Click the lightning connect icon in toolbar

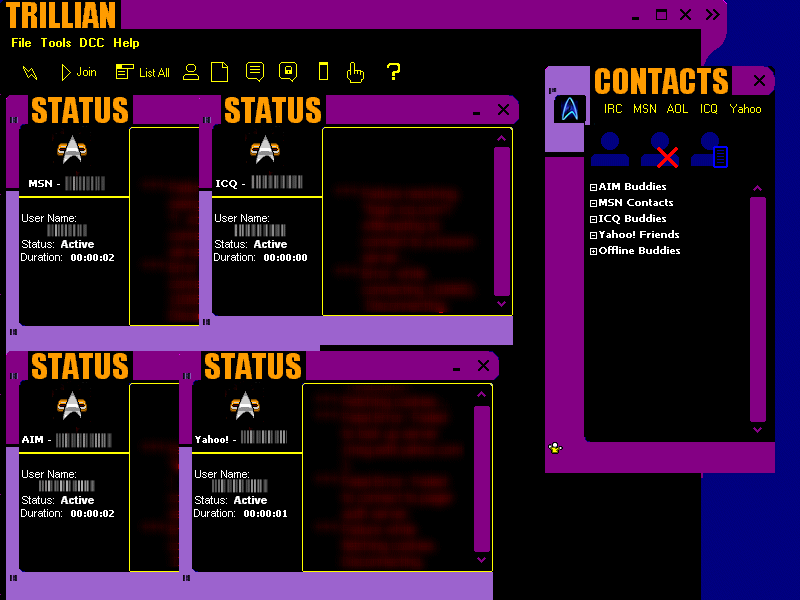point(30,73)
